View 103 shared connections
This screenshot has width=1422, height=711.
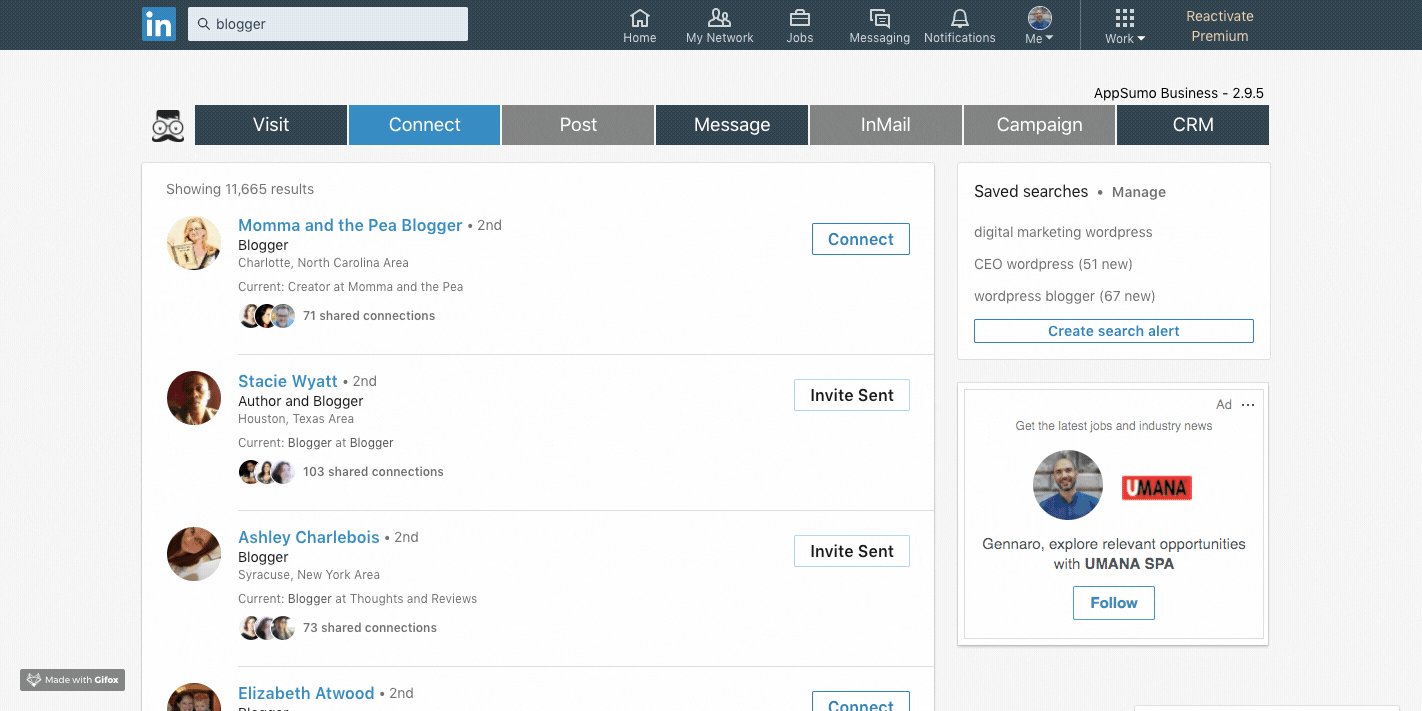(373, 472)
